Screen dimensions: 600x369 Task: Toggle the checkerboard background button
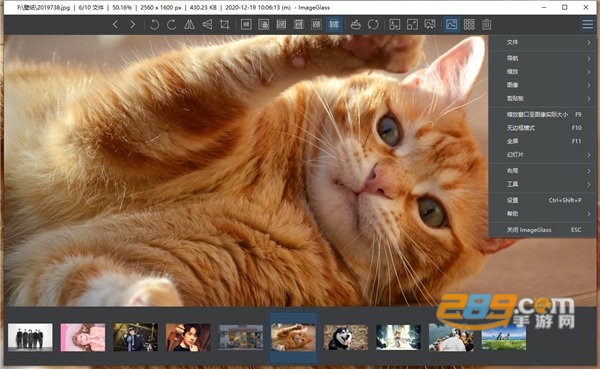469,24
